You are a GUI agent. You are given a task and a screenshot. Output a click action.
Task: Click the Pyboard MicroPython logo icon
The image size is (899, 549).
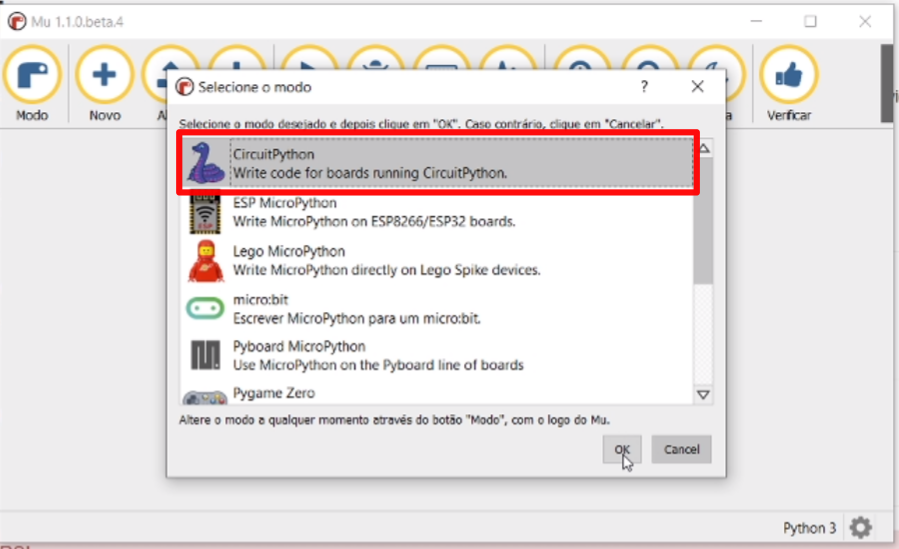(x=205, y=355)
